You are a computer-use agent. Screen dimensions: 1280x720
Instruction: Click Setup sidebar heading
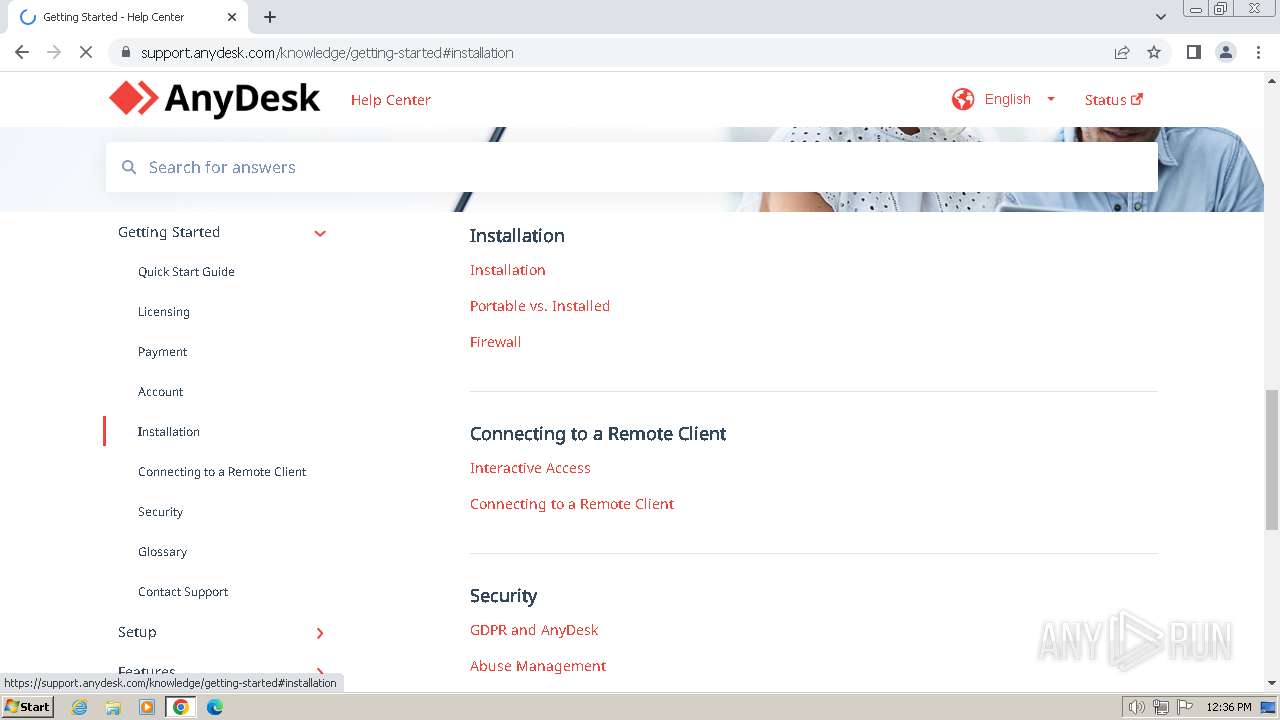[x=137, y=632]
